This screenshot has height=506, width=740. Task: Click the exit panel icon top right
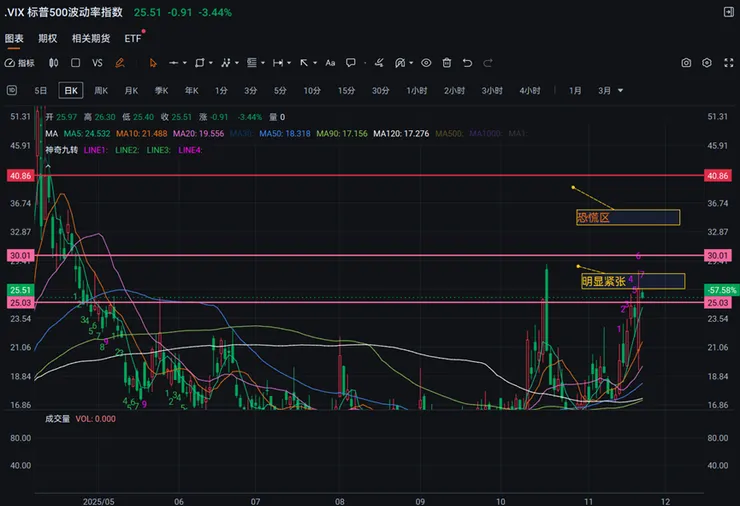pyautogui.click(x=729, y=12)
